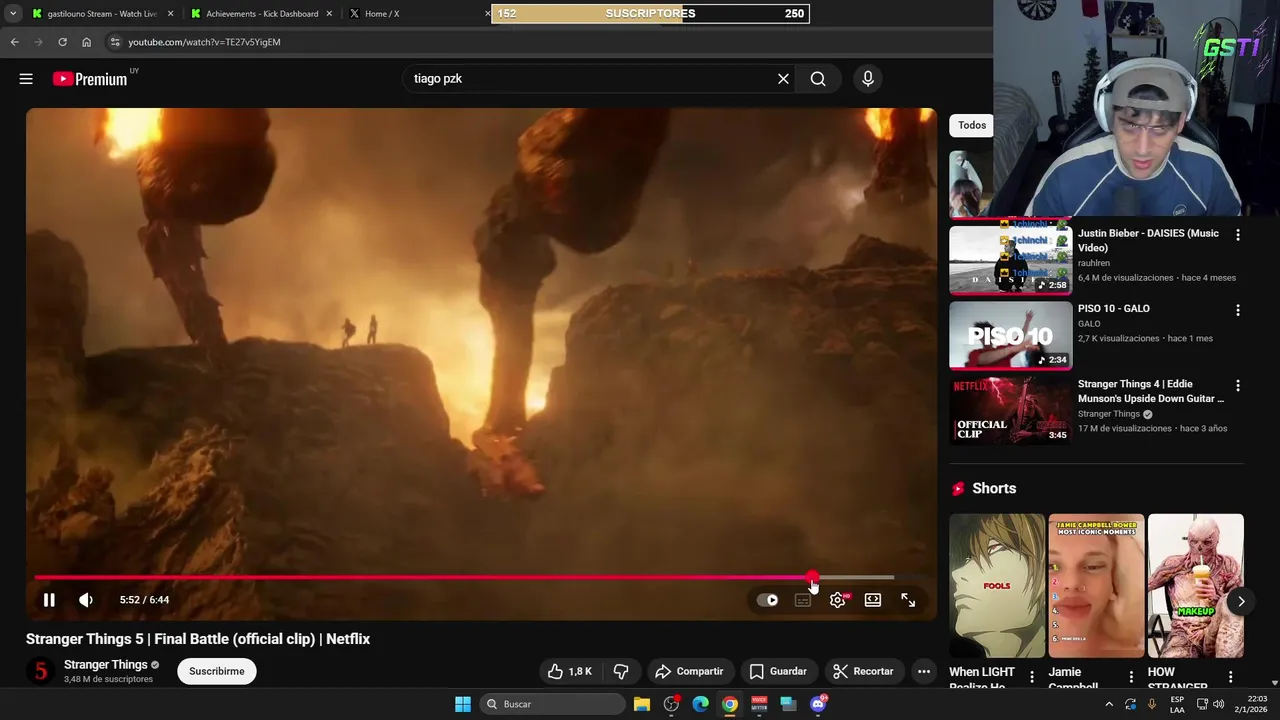Show hidden system tray icons

1109,704
